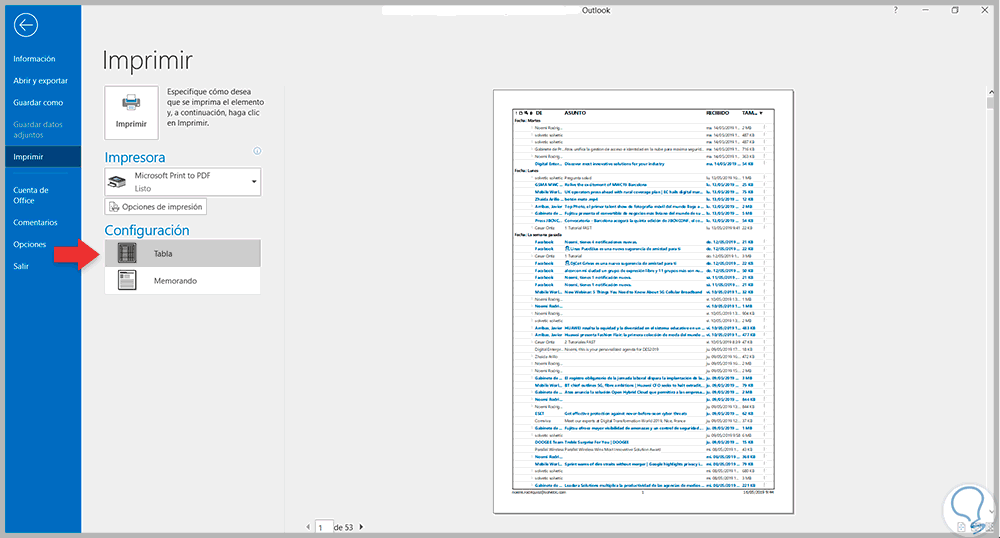Click the Guardar datos adjuntos item

click(38, 129)
